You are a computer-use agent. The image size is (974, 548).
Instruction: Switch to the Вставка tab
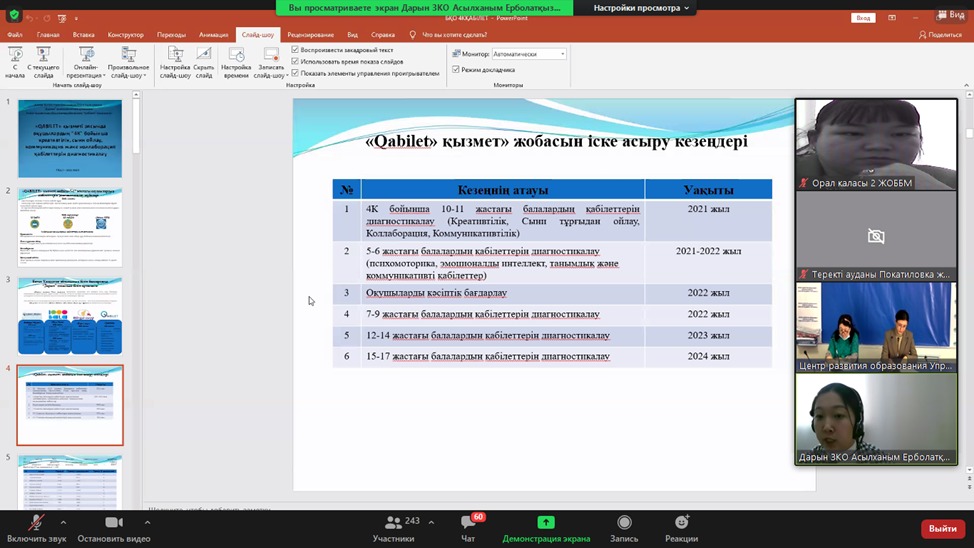(x=83, y=35)
